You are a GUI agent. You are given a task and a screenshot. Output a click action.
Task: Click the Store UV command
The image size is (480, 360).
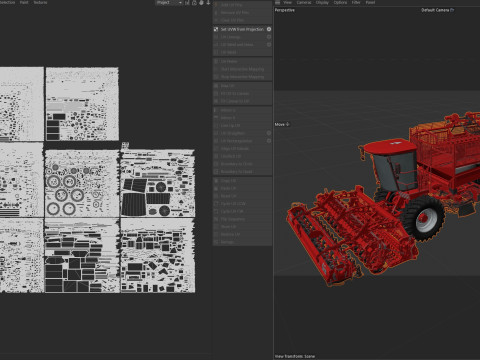tap(242, 227)
